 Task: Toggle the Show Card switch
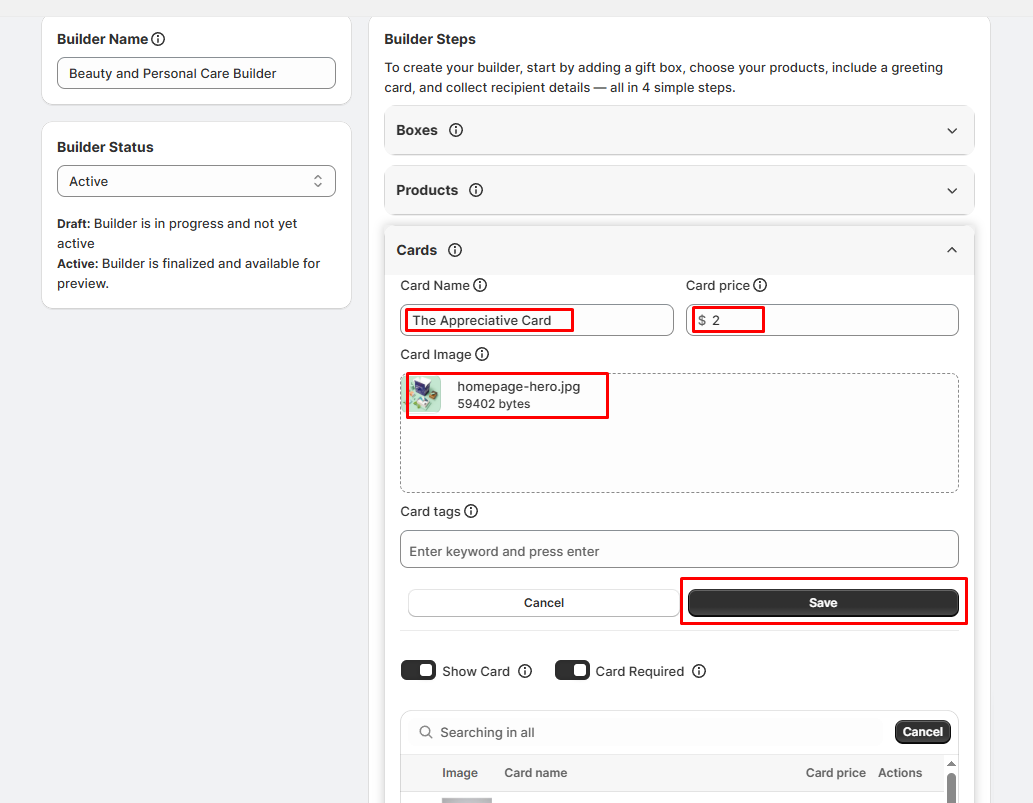coord(418,671)
